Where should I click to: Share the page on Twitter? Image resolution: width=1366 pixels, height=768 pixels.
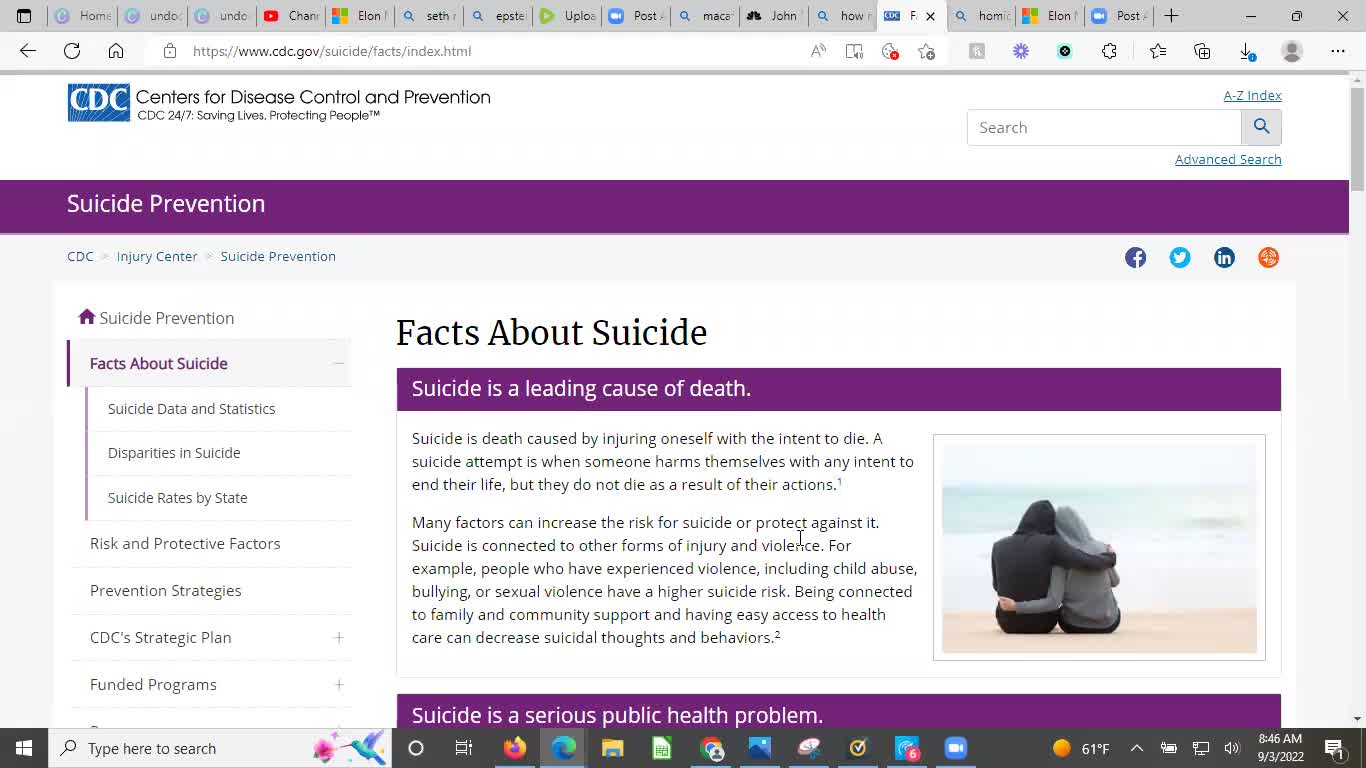pos(1180,257)
